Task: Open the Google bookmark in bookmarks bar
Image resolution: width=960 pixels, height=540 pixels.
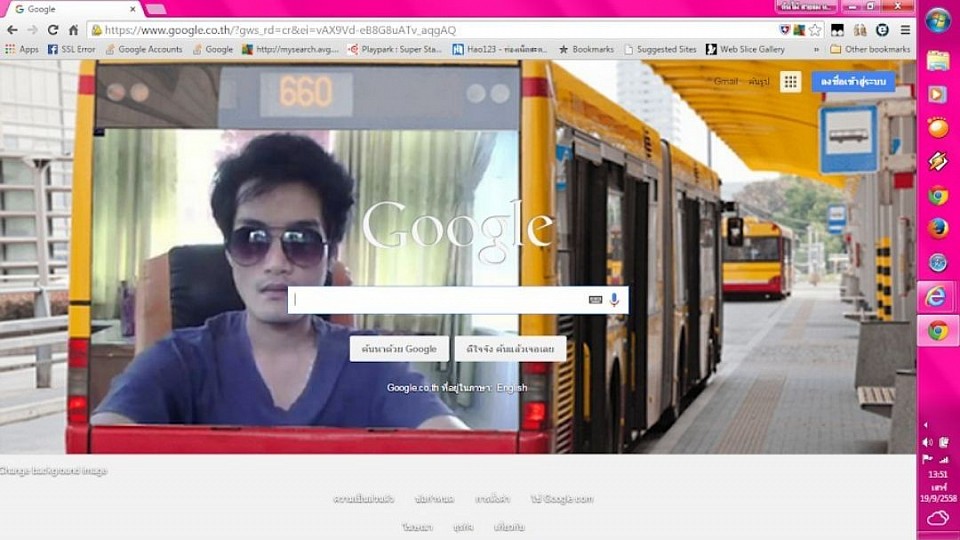Action: (212, 49)
